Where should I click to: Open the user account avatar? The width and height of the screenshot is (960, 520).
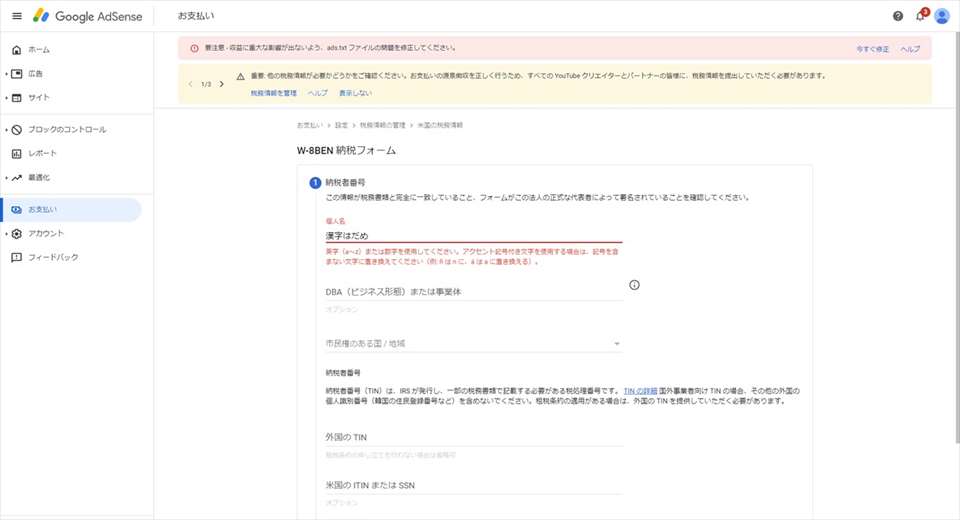tap(942, 16)
